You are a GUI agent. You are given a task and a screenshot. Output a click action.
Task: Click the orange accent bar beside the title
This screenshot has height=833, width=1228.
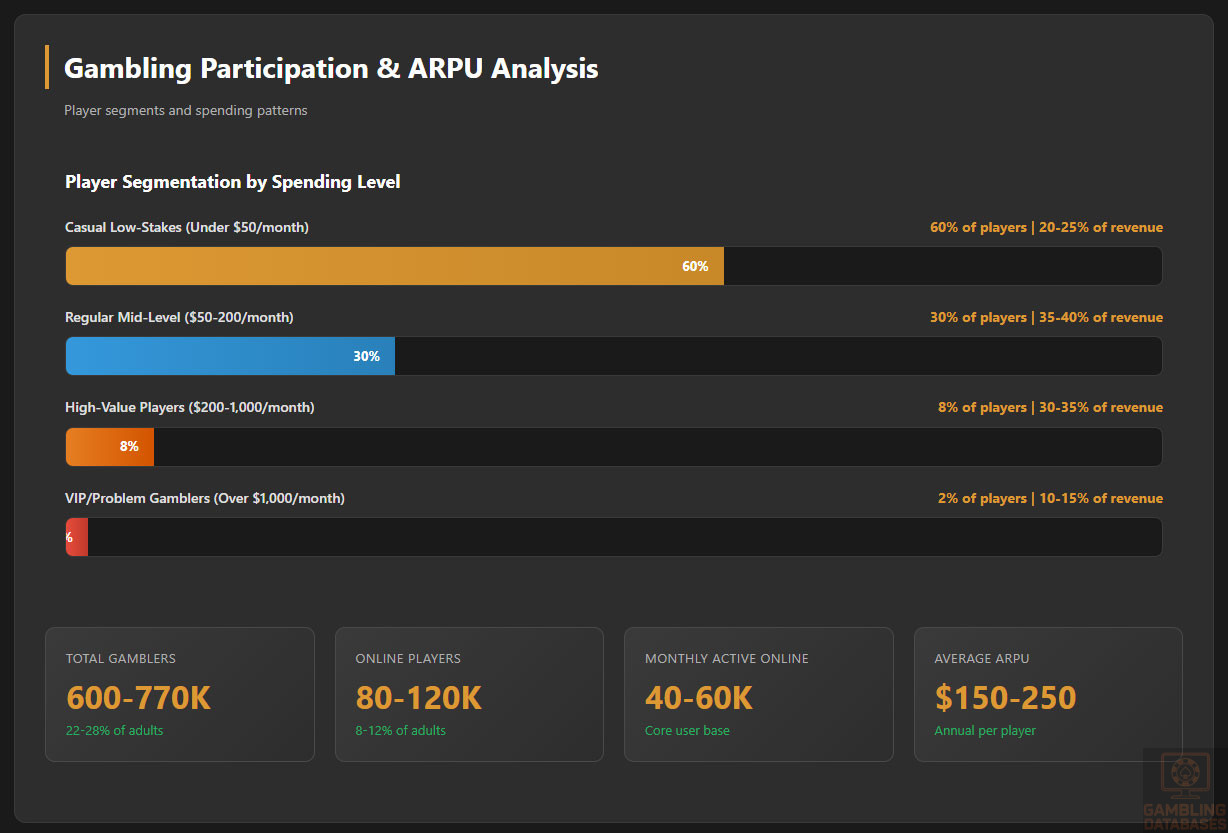coord(47,68)
